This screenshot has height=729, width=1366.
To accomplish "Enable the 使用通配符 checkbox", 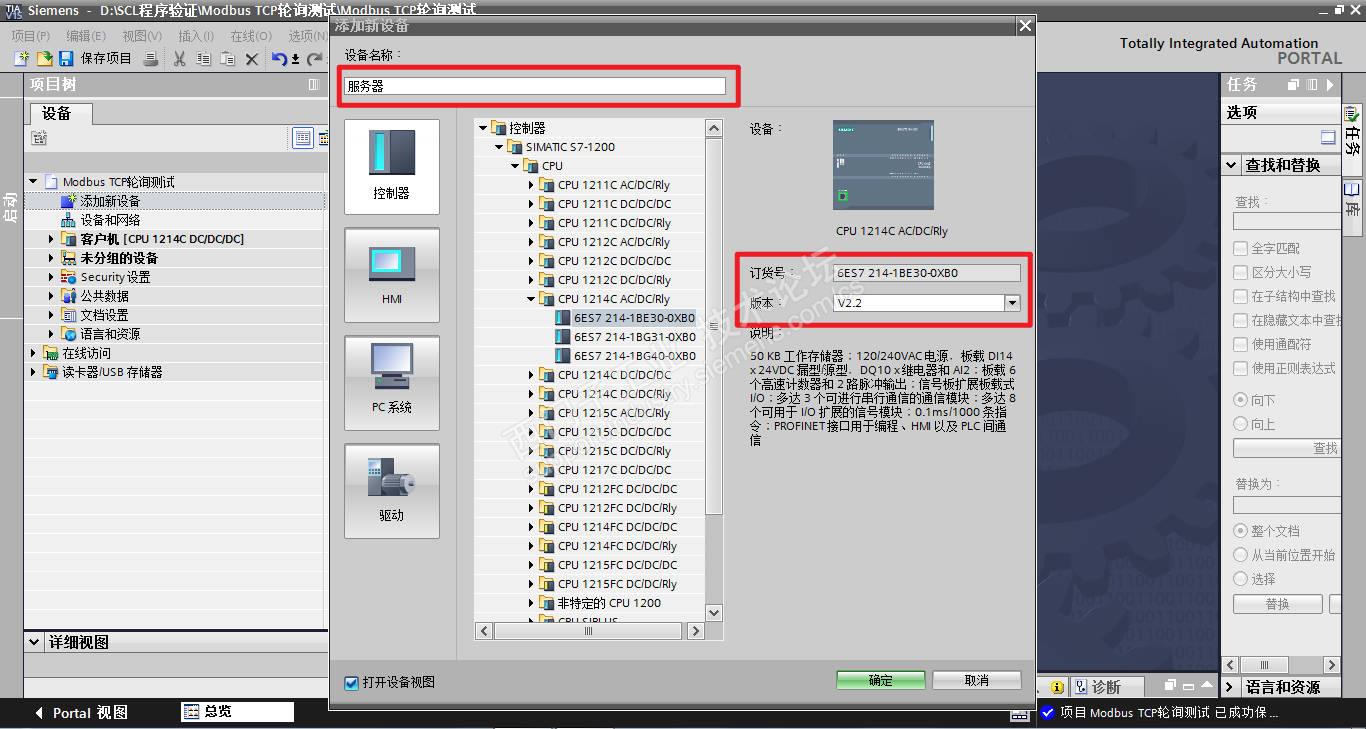I will [x=1241, y=344].
